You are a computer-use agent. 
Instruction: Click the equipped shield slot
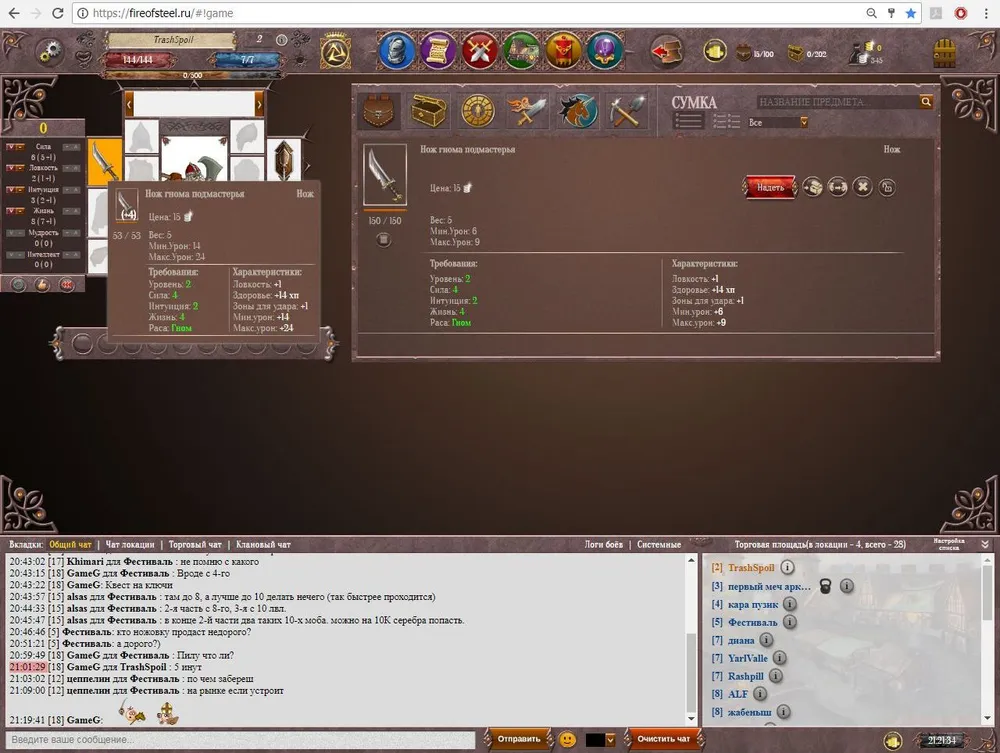[283, 159]
